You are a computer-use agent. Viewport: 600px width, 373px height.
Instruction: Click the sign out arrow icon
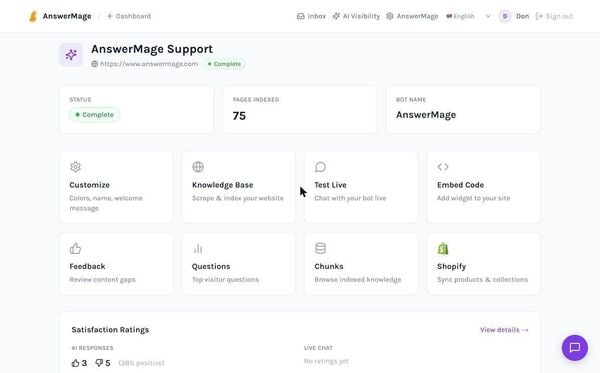539,16
